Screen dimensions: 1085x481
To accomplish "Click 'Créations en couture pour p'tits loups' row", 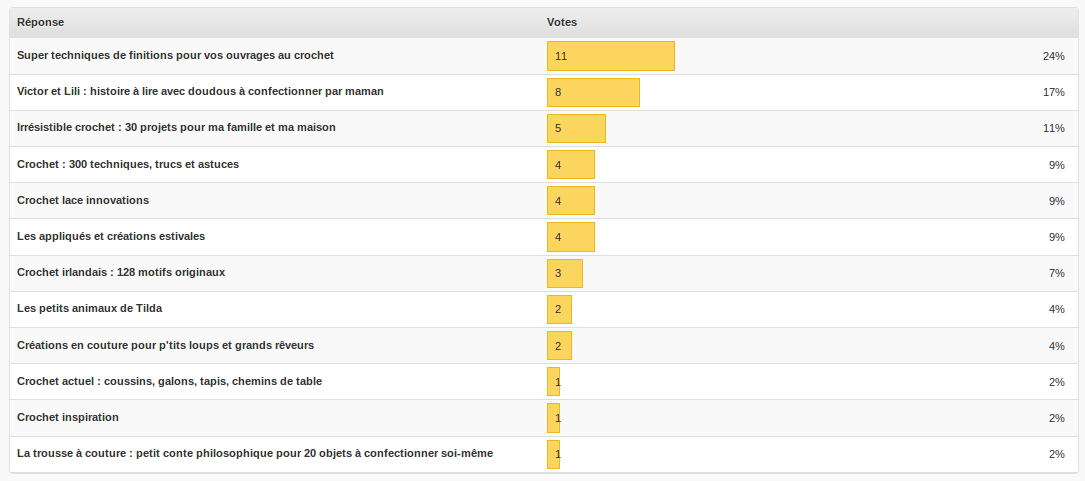I will (165, 344).
